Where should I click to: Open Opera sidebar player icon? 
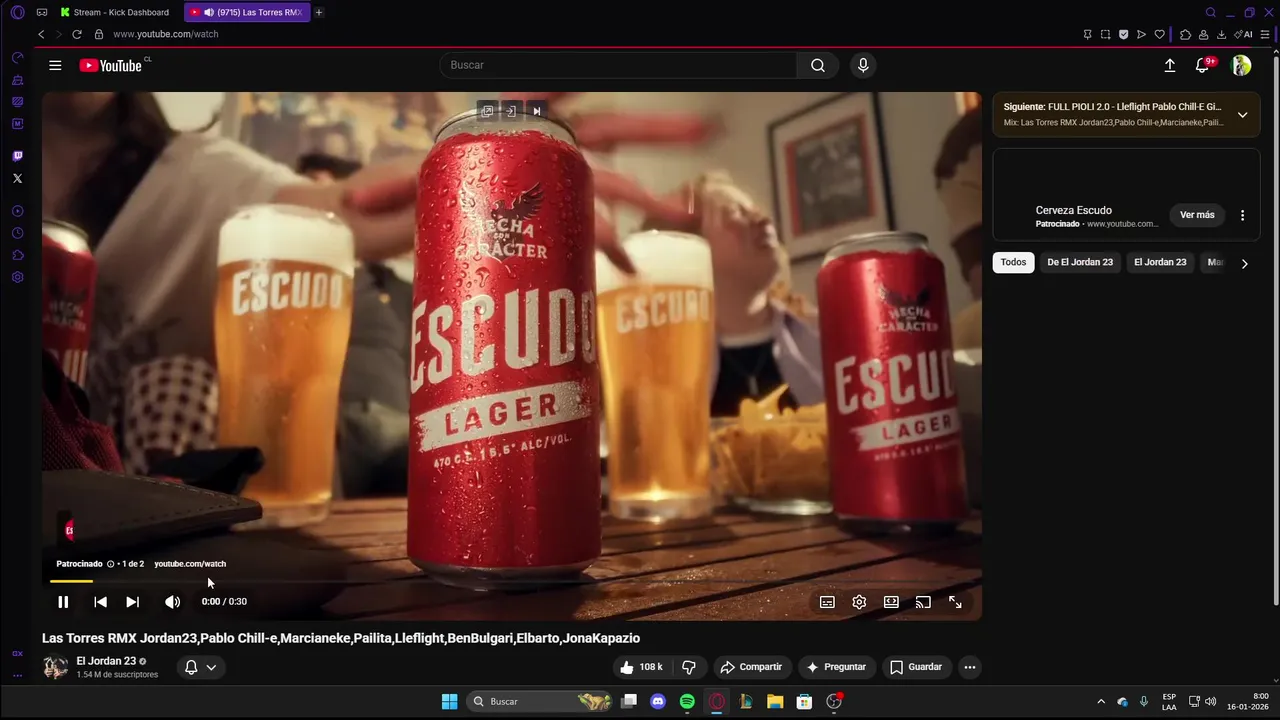[x=17, y=211]
